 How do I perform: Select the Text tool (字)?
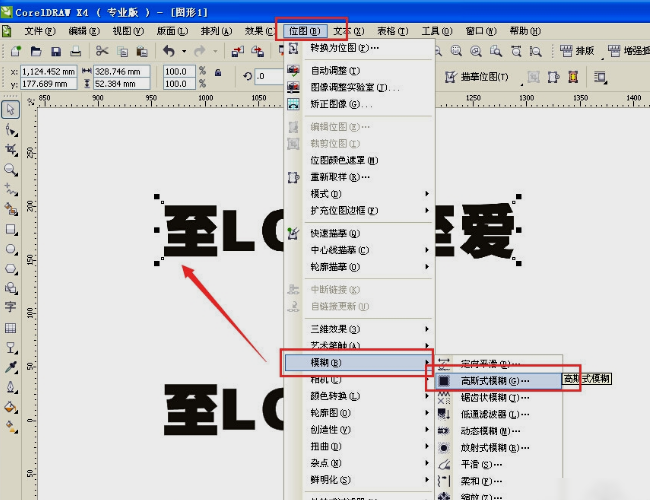tap(10, 307)
